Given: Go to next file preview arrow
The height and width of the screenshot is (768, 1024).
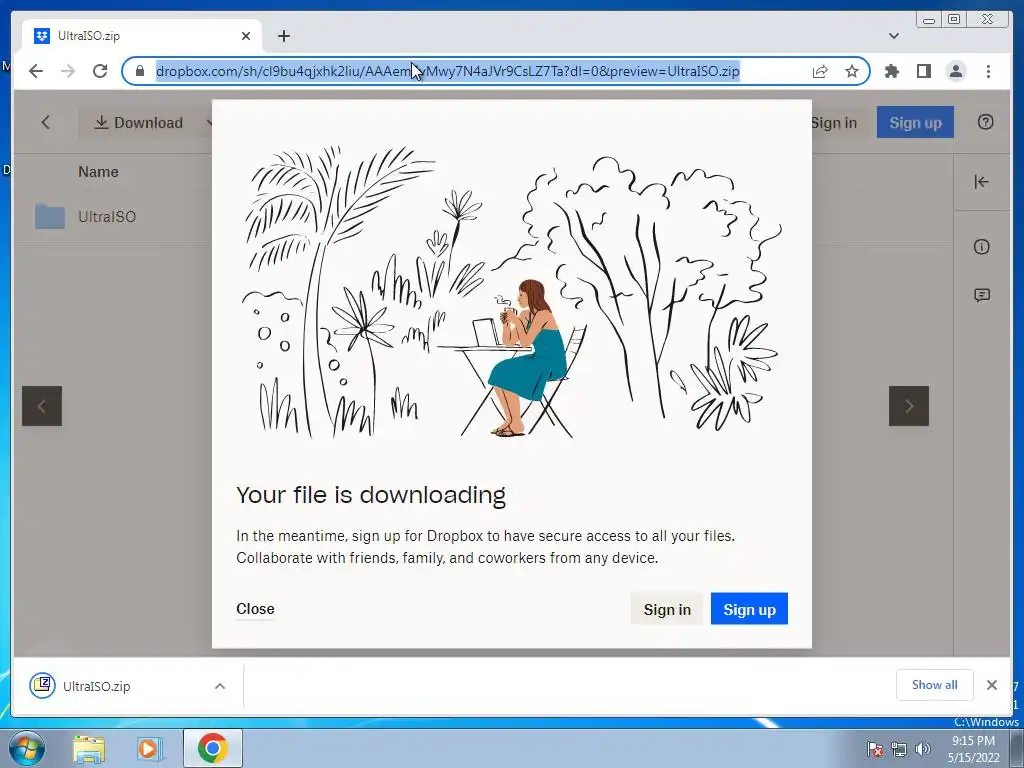Looking at the screenshot, I should (908, 406).
